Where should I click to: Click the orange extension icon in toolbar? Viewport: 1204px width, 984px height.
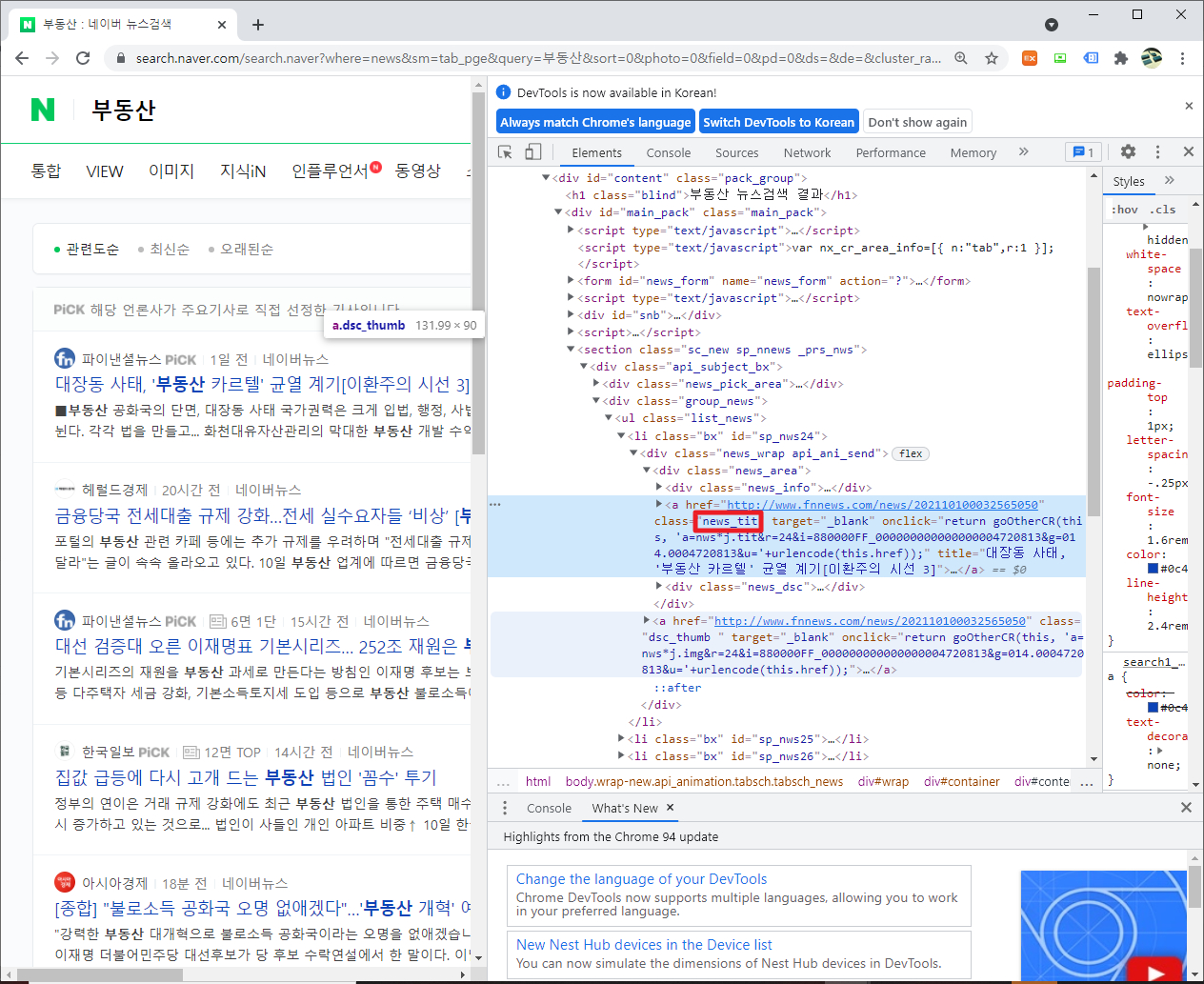click(1030, 58)
